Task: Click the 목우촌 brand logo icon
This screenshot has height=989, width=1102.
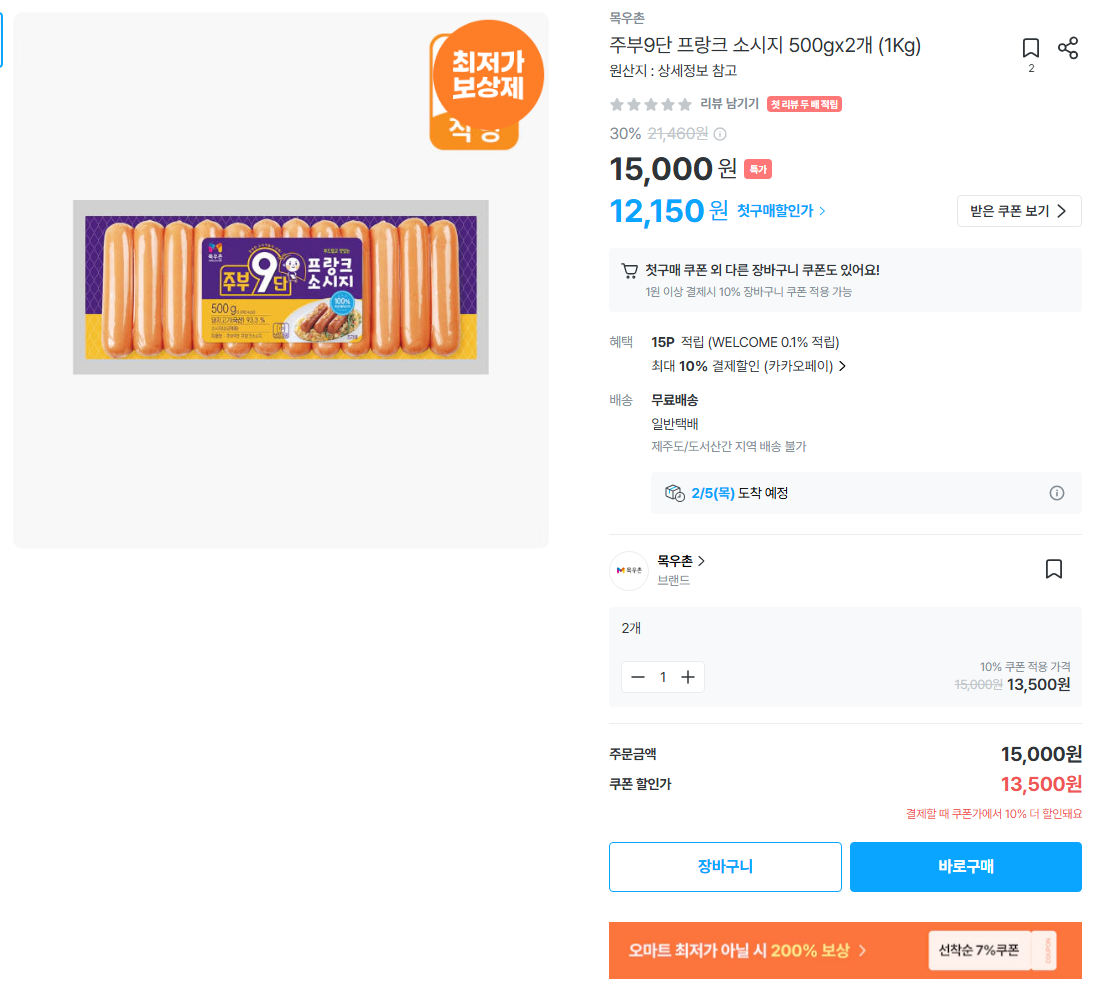Action: coord(629,570)
